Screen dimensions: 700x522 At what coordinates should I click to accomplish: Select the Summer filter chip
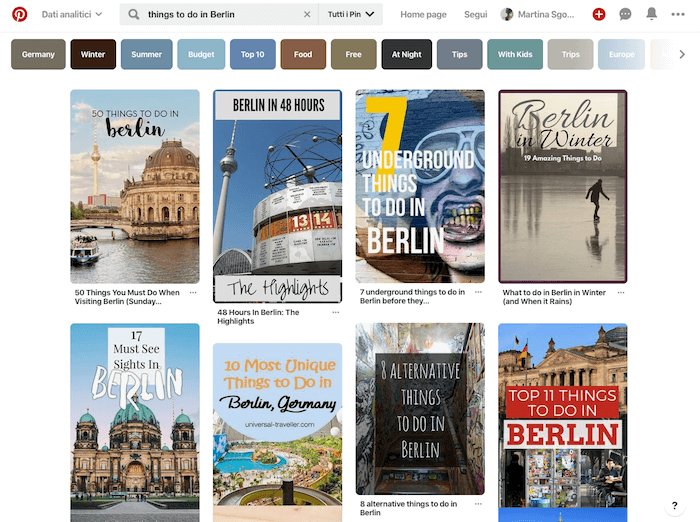point(146,54)
